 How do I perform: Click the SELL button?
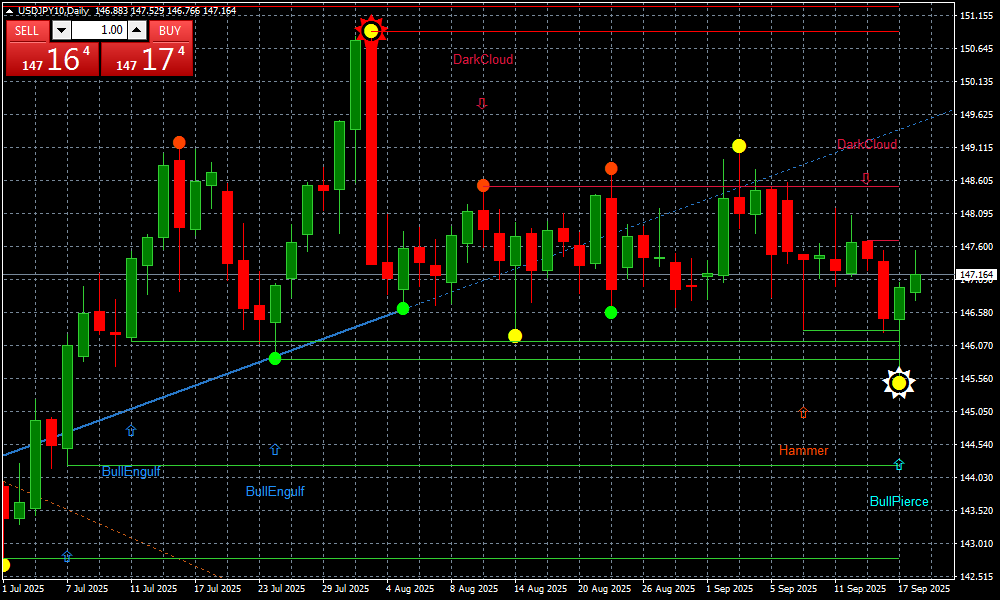[x=27, y=30]
